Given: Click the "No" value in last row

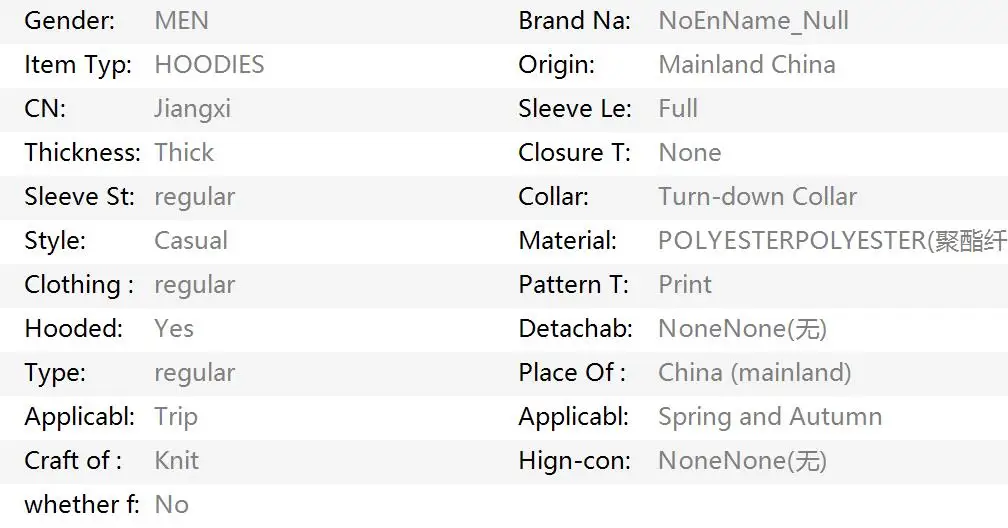Looking at the screenshot, I should tap(171, 505).
